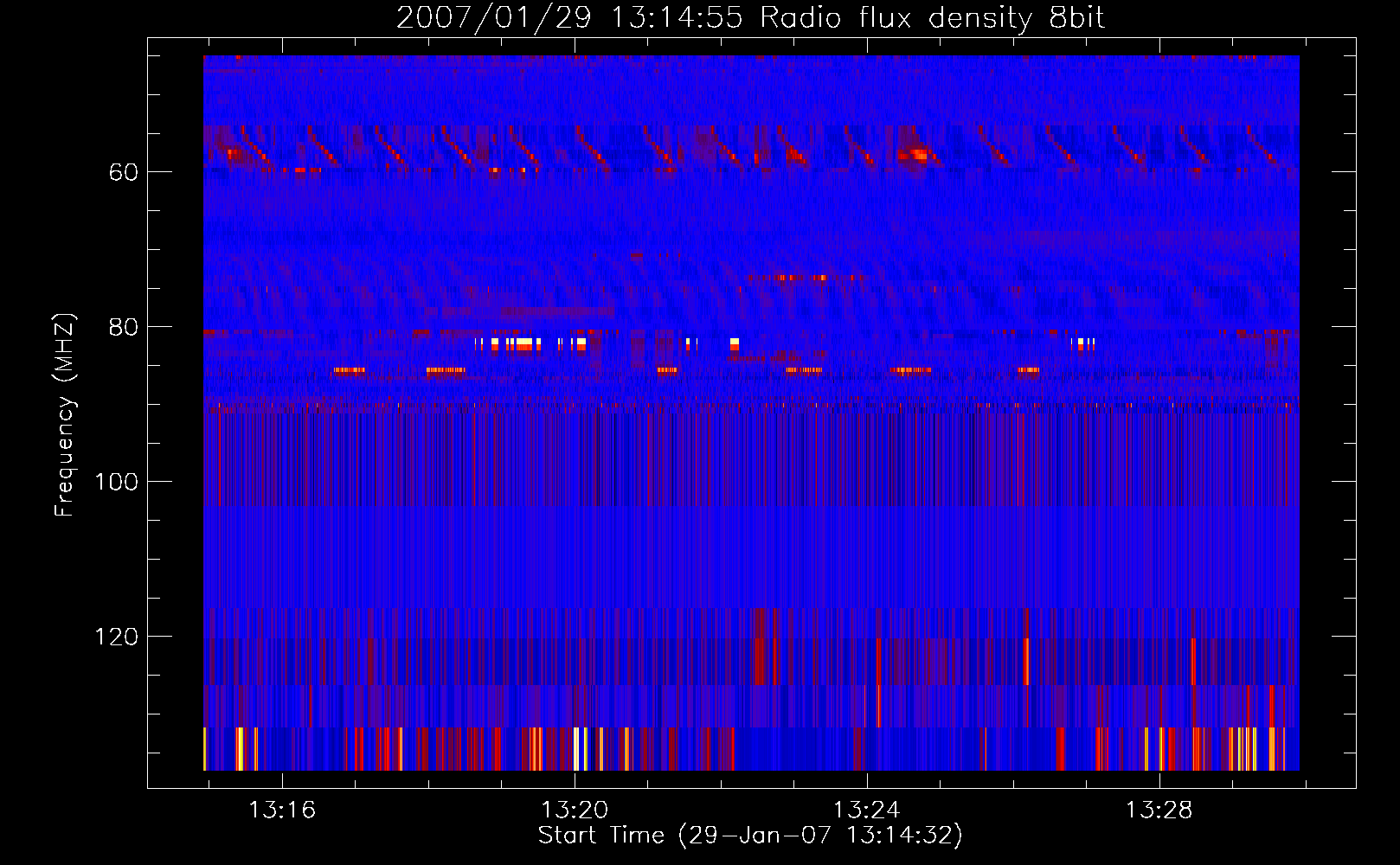Click the frequency label 120
This screenshot has height=865, width=1400.
click(x=116, y=637)
